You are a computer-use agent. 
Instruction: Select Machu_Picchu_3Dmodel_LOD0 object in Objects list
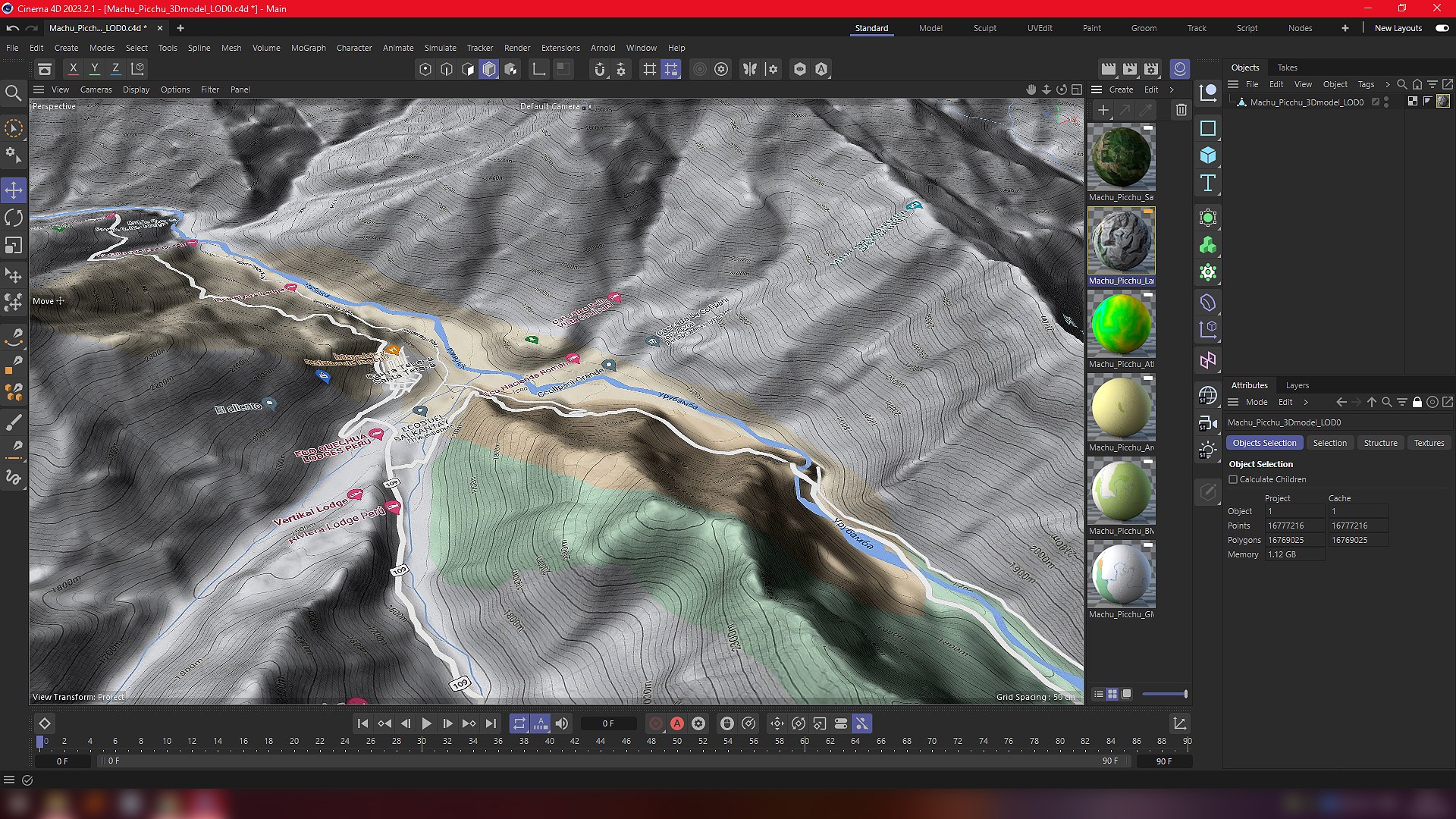1306,102
